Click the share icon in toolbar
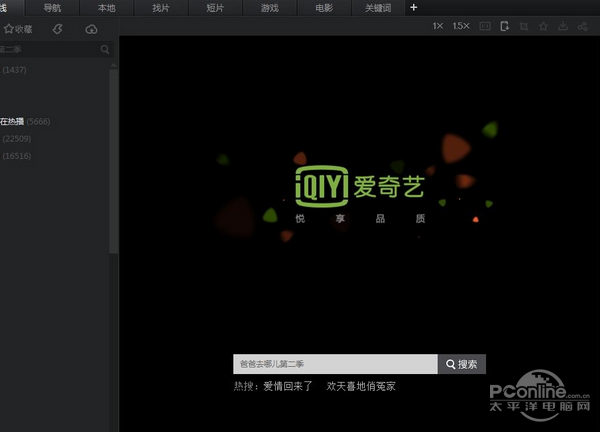 (x=582, y=26)
